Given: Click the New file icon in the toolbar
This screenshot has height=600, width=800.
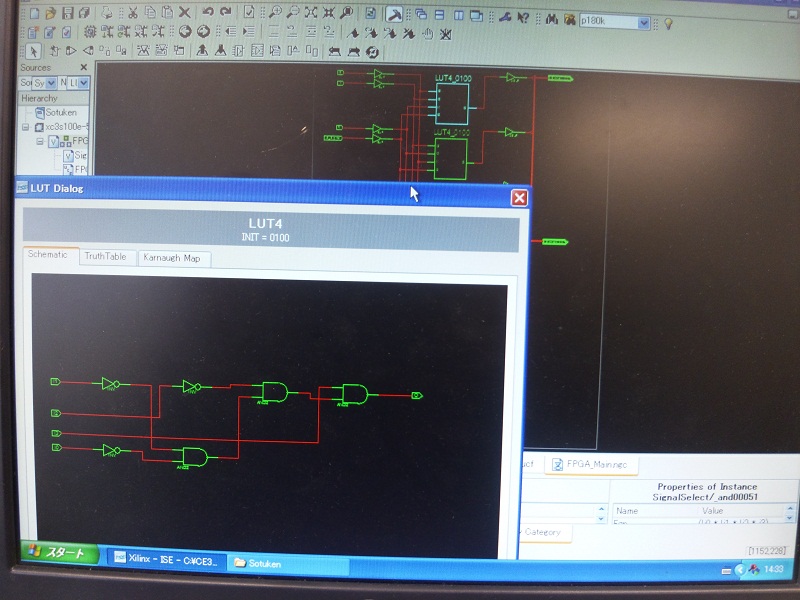Looking at the screenshot, I should (x=34, y=13).
